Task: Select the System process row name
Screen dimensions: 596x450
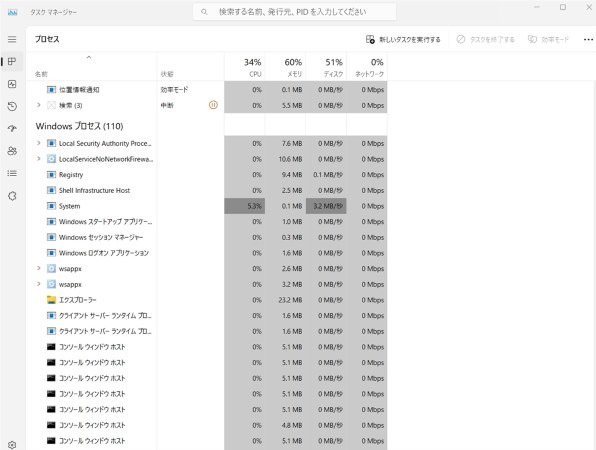Action: pos(70,206)
